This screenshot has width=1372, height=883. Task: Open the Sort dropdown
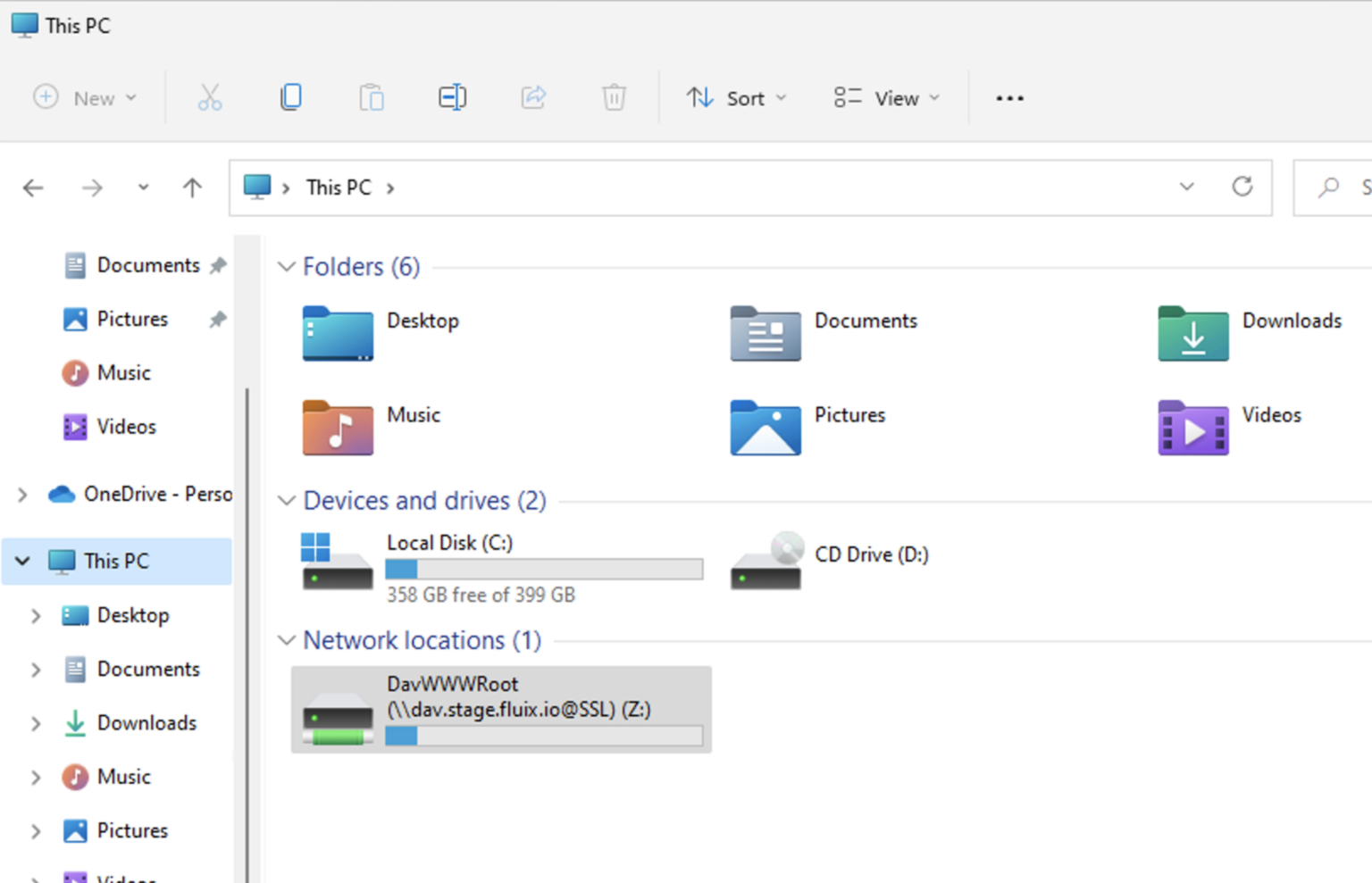point(737,98)
